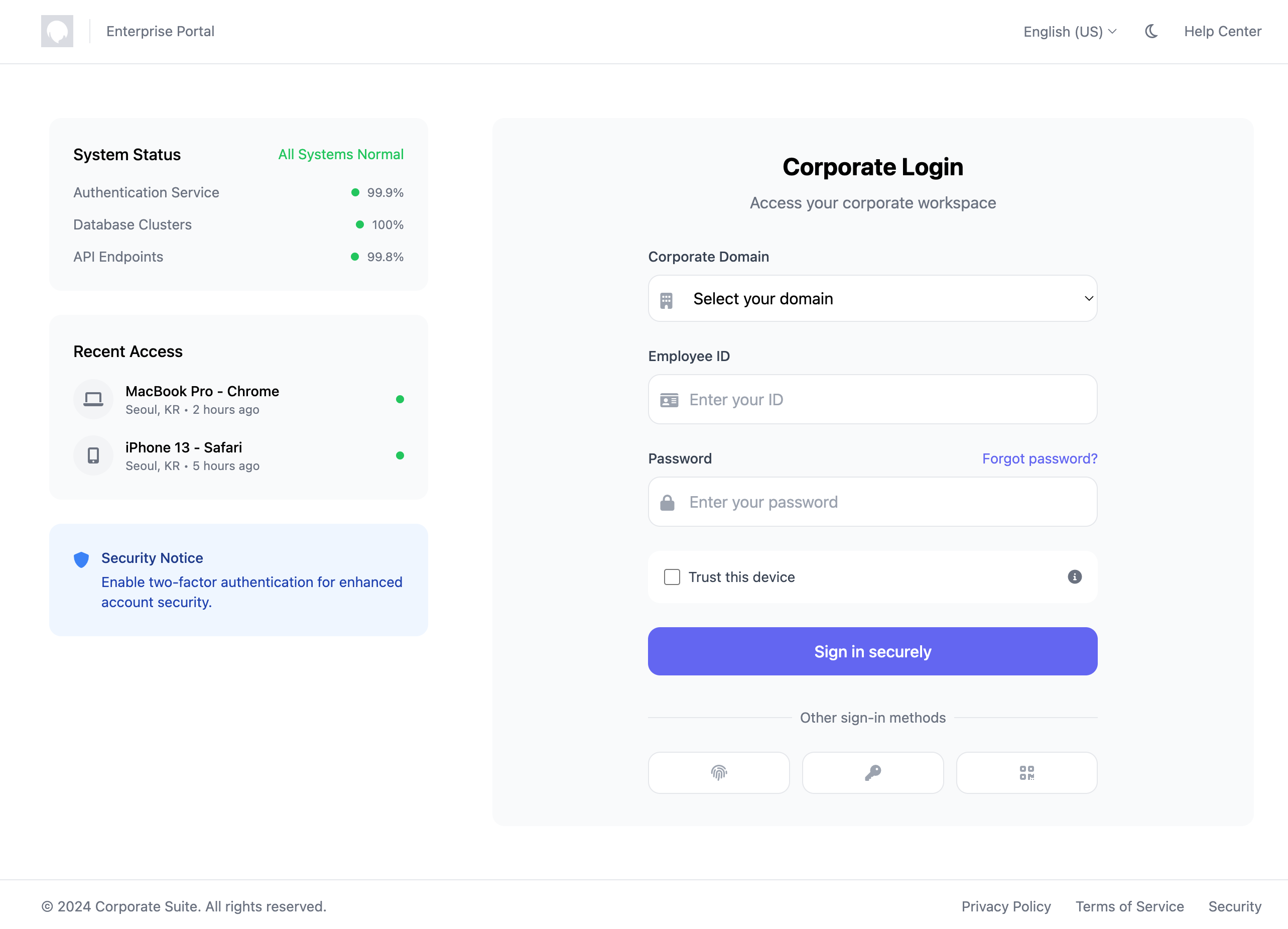Viewport: 1288px width, 929px height.
Task: Click the Access your corporate workspace subtitle
Action: point(872,203)
